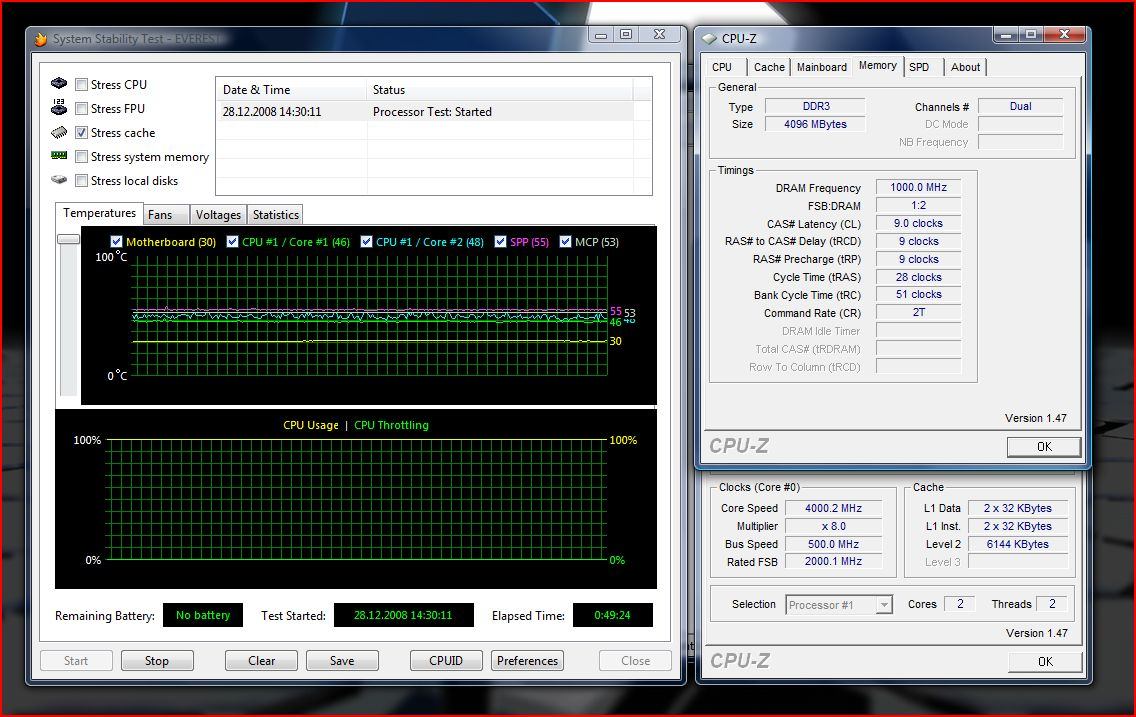The image size is (1136, 717).
Task: Click the Test Started 28.12.2008 14:30:11 display
Action: [x=404, y=615]
